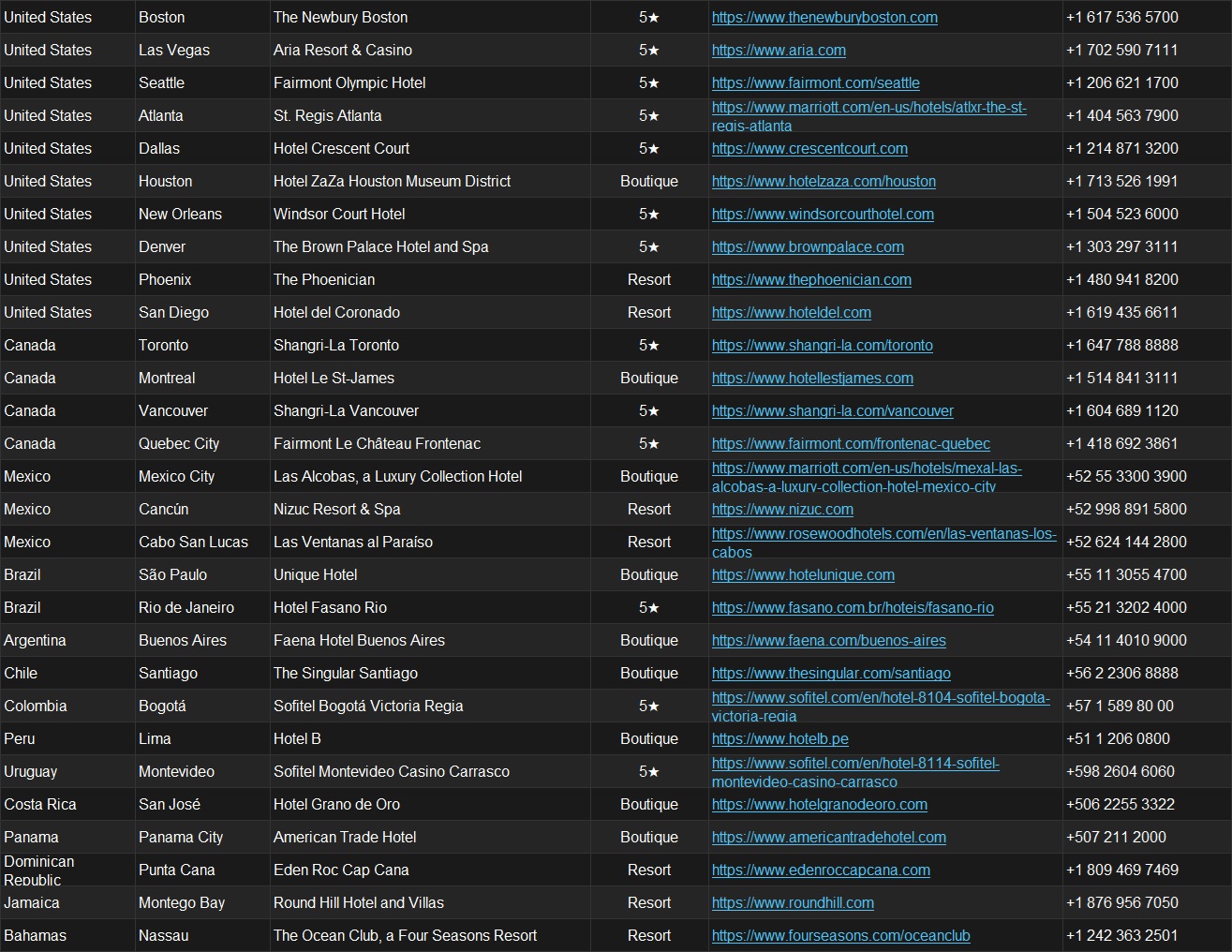1232x952 pixels.
Task: Select the "Hotel Grano de Oro" cell
Action: 430,804
